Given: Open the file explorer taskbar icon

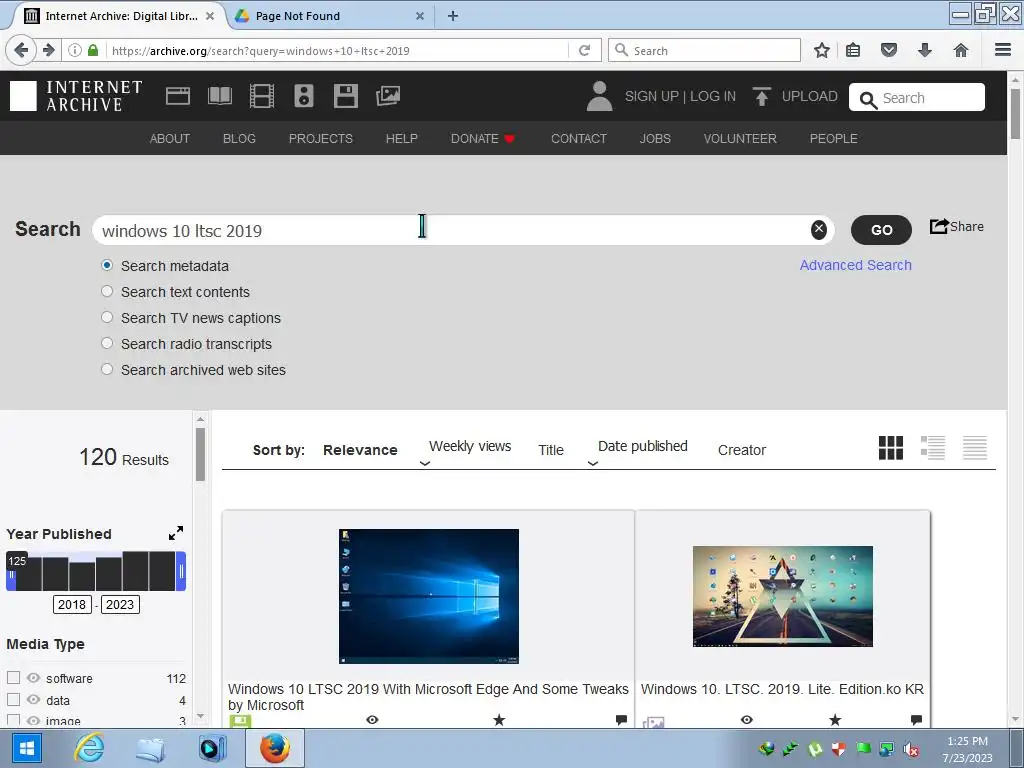Looking at the screenshot, I should point(150,748).
